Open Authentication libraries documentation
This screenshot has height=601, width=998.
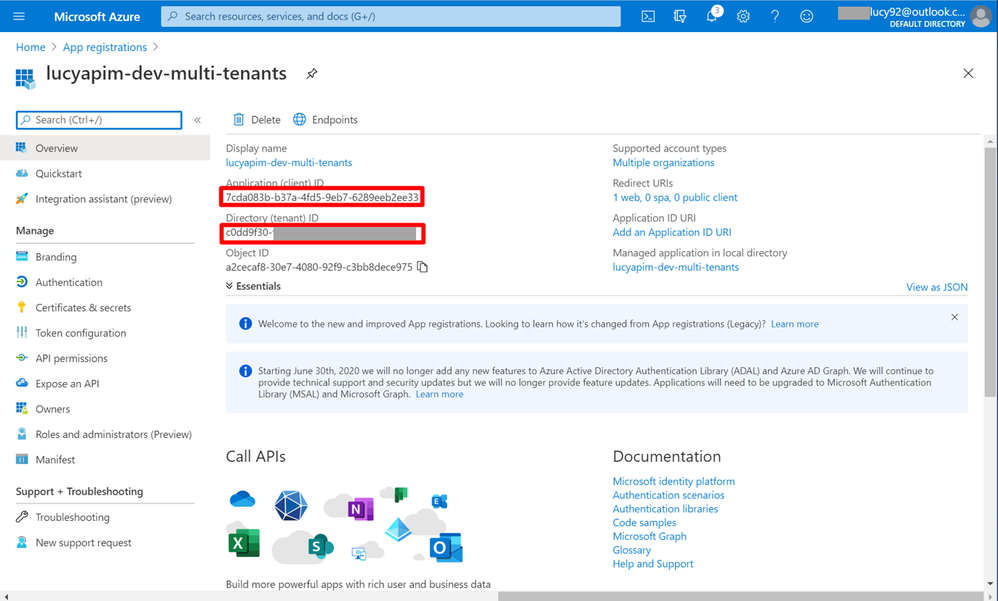point(665,509)
